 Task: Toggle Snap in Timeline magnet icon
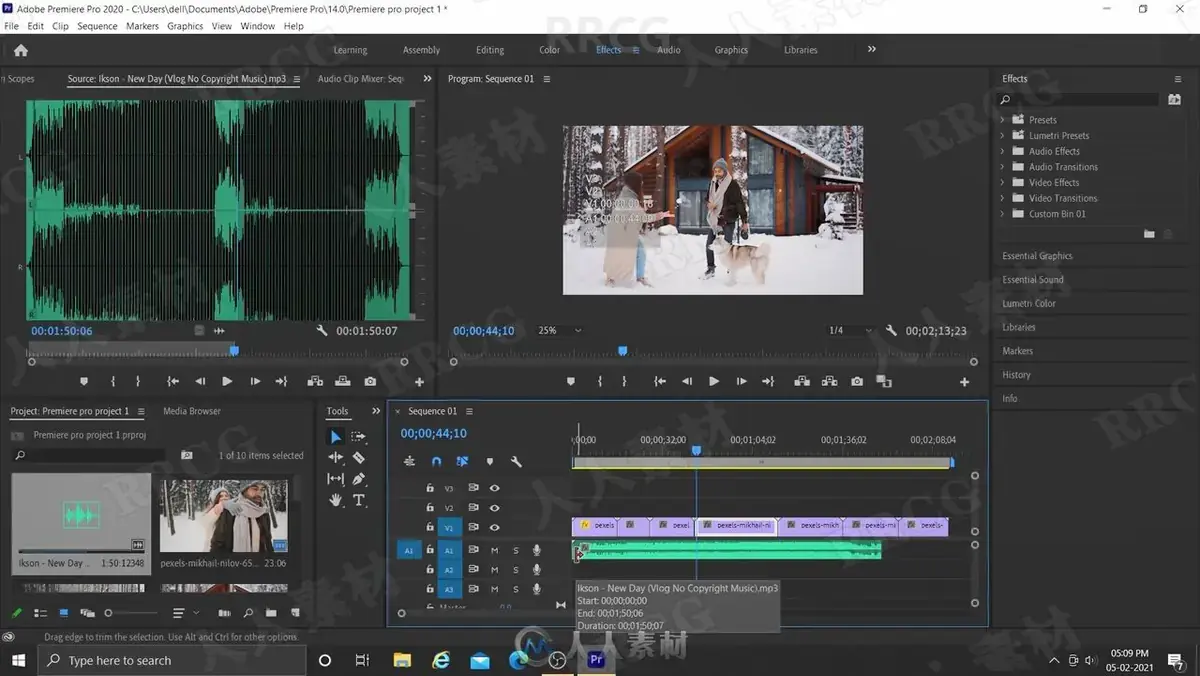(x=436, y=462)
